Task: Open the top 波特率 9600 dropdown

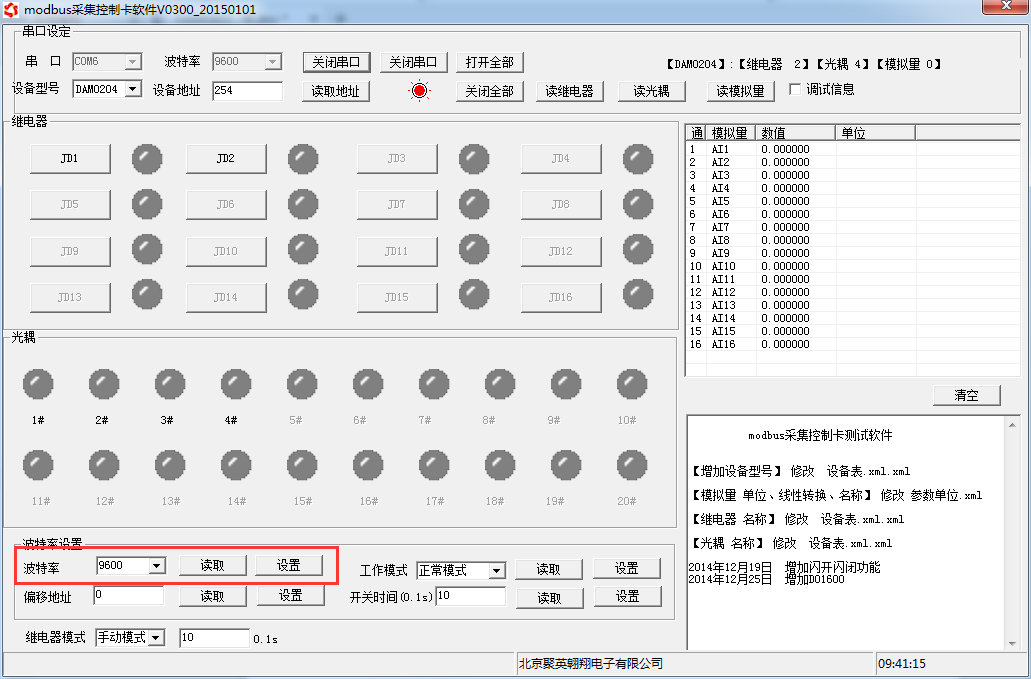Action: 273,62
